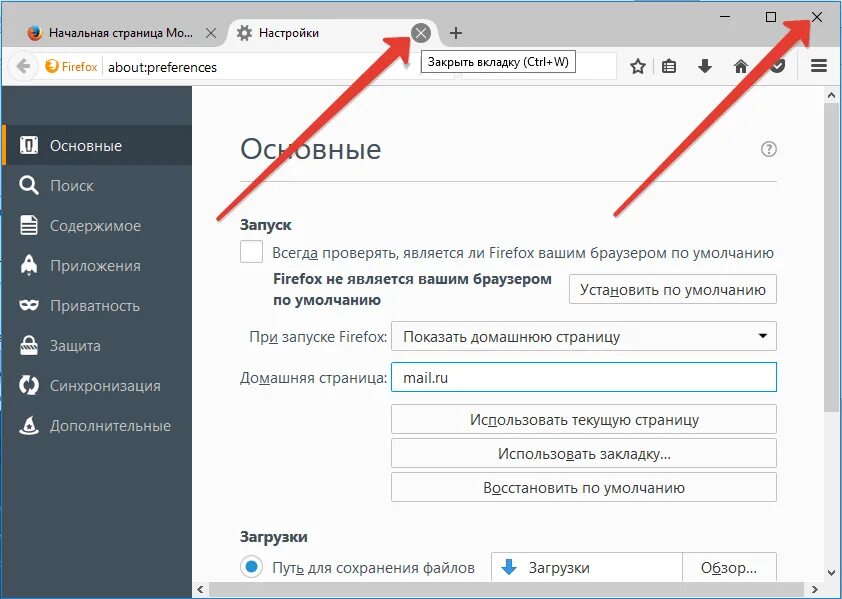Viewport: 842px width, 599px height.
Task: Click the Загрузки folder path field
Action: 586,567
